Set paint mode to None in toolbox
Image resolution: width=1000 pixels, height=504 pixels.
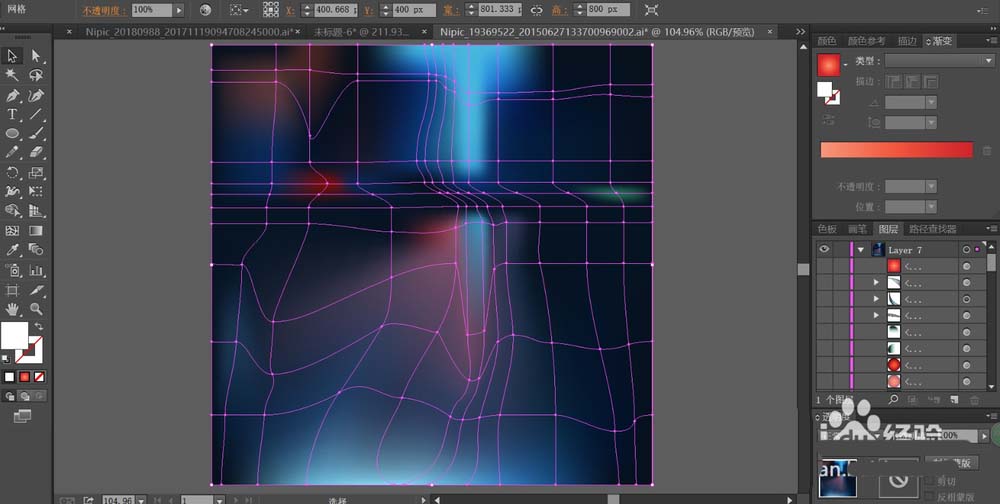39,377
